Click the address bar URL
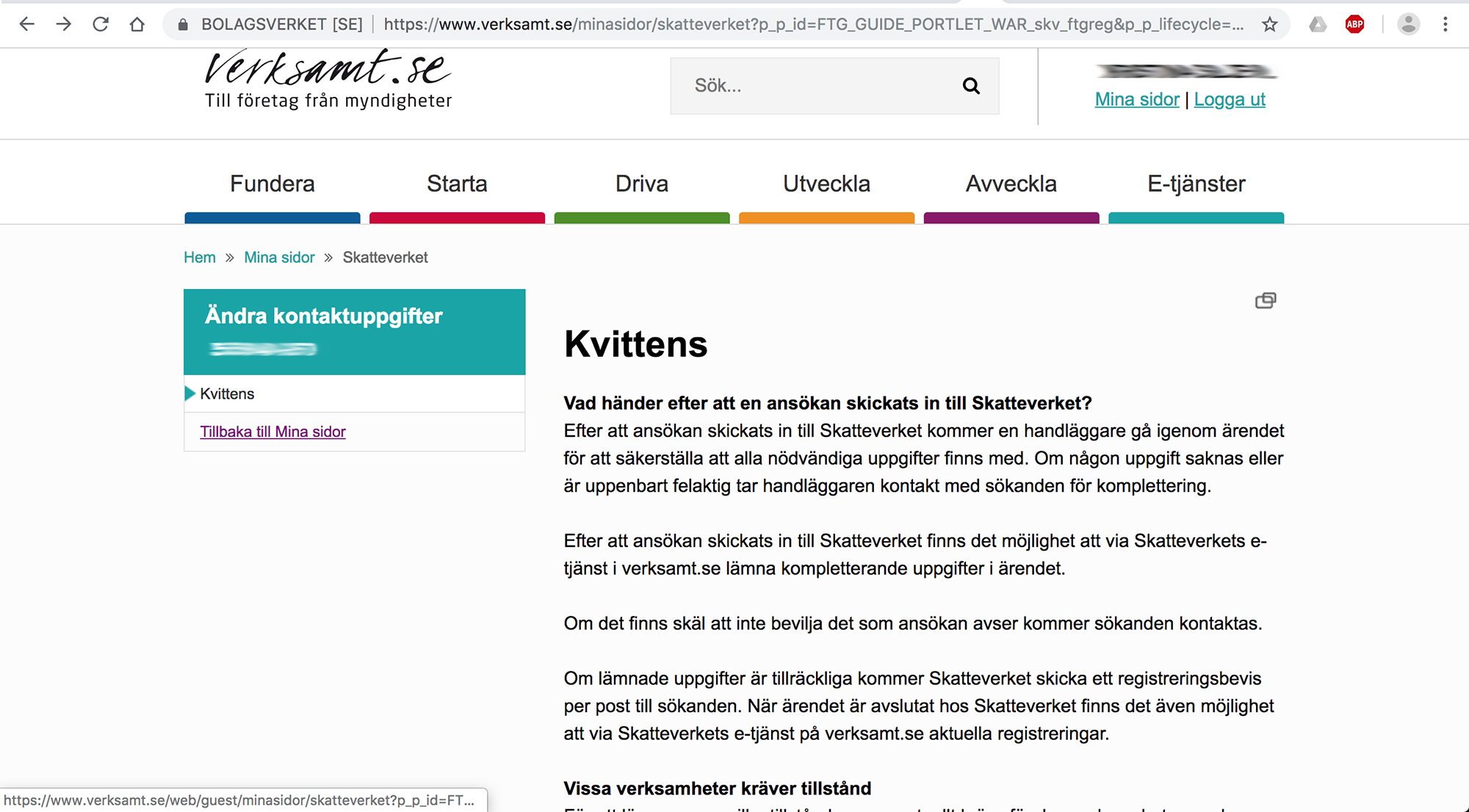This screenshot has height=812, width=1469. point(813,24)
